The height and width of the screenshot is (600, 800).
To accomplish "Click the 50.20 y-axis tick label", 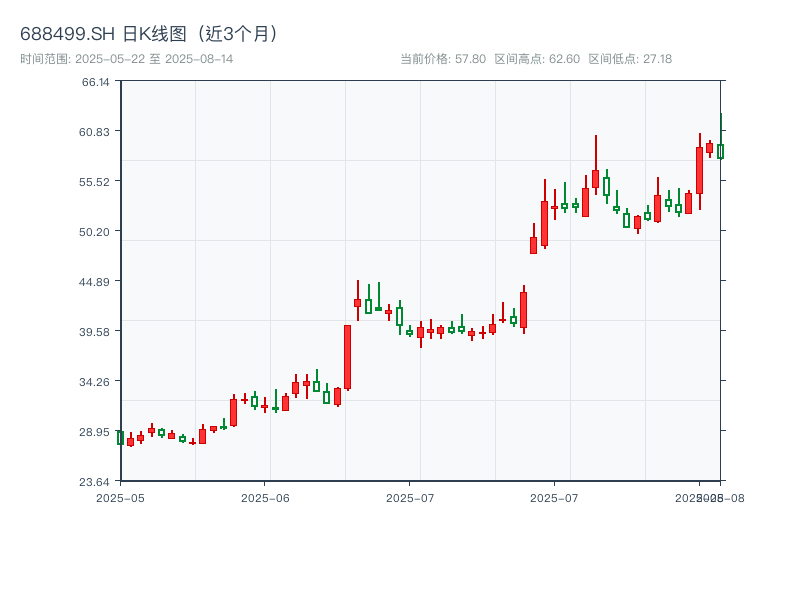I will 96,231.
